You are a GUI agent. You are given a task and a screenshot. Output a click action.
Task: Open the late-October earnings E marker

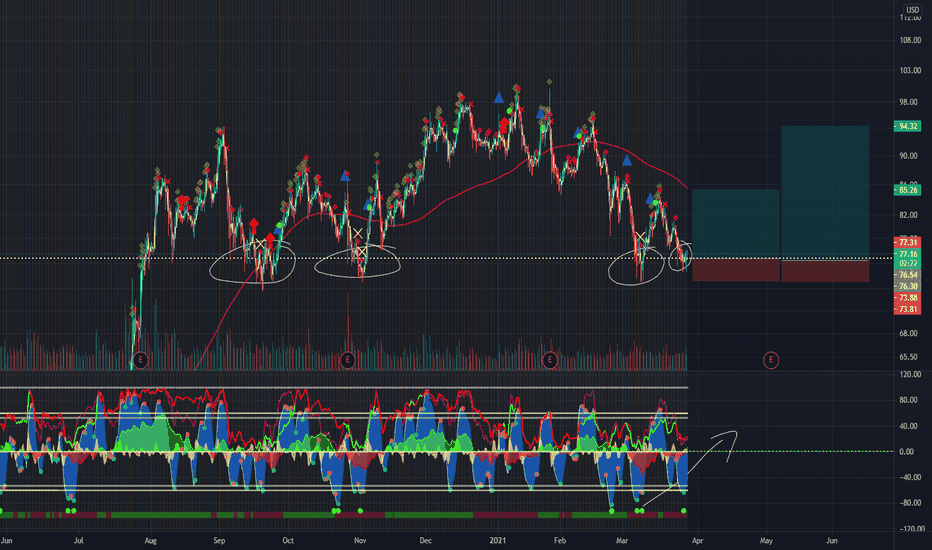tap(348, 360)
